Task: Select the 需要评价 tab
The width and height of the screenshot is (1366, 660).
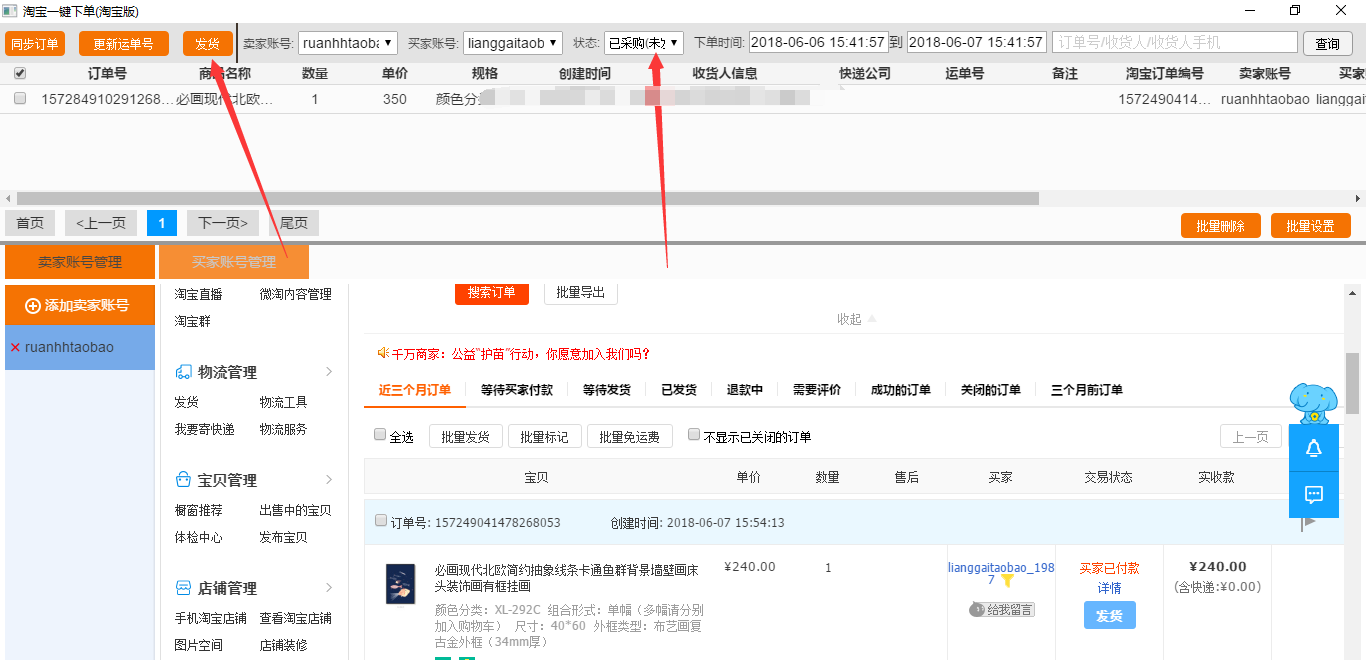Action: pos(817,390)
